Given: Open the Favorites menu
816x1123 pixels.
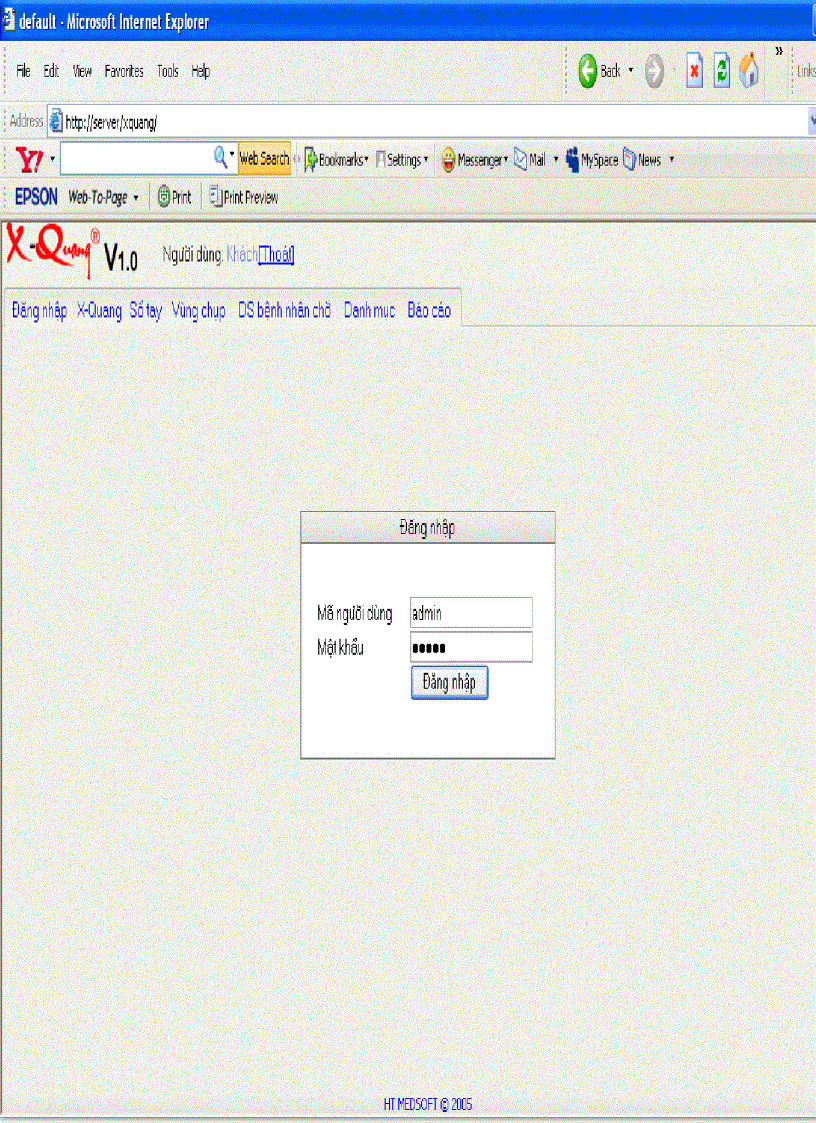Looking at the screenshot, I should click(x=124, y=71).
